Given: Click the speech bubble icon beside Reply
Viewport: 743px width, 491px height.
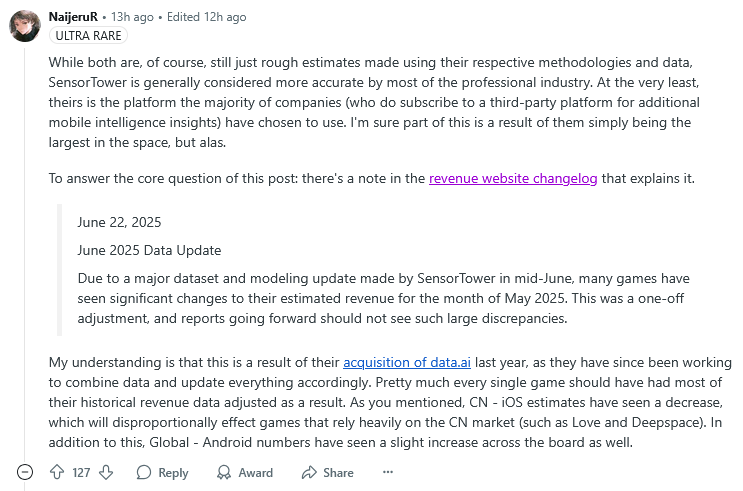Looking at the screenshot, I should pos(144,473).
